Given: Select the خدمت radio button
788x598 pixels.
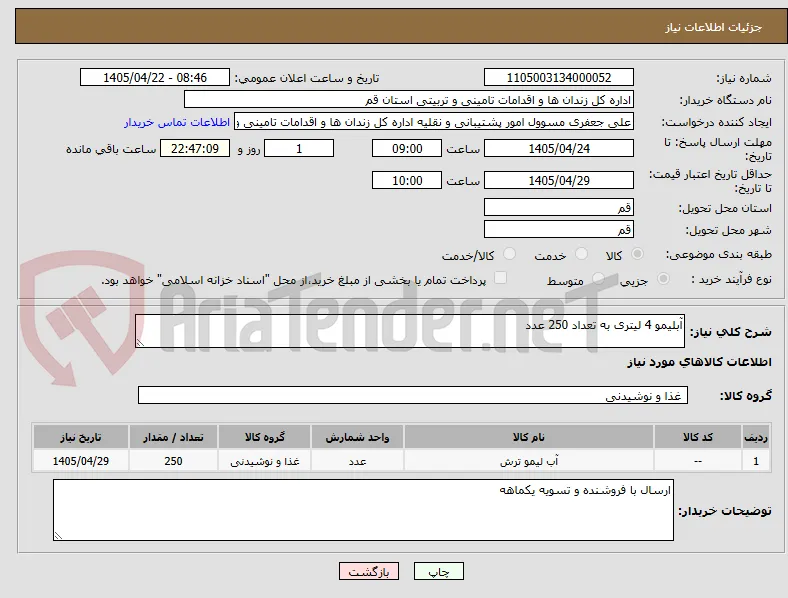Looking at the screenshot, I should [581, 254].
